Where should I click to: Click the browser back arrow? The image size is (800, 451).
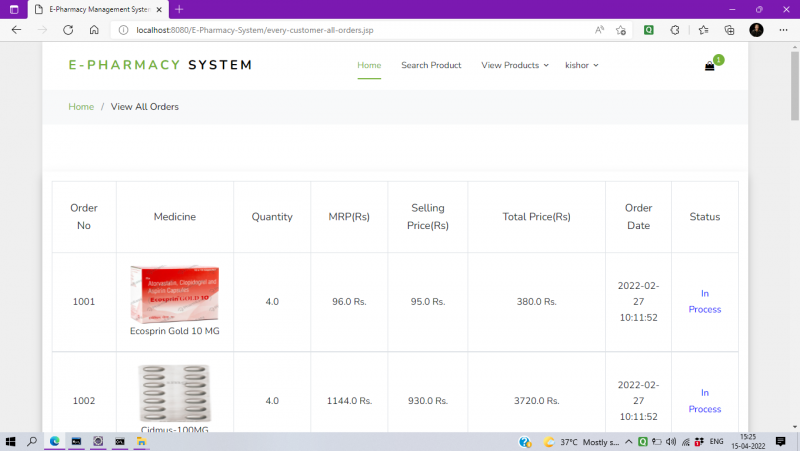16,30
